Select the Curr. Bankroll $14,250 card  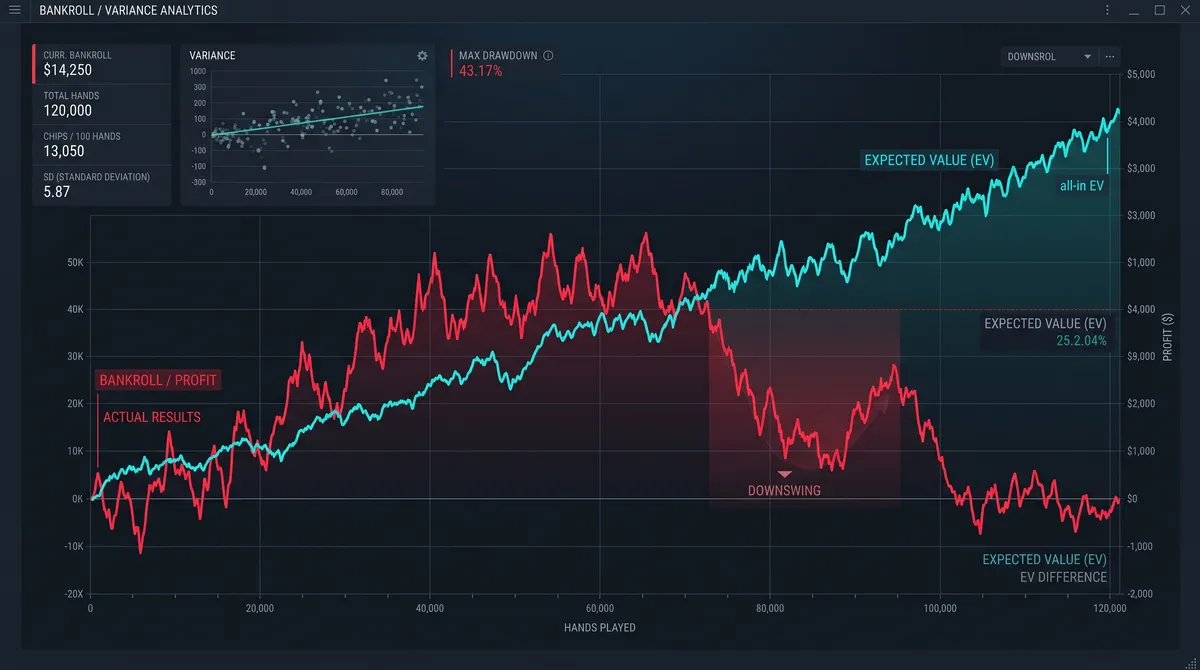pos(102,64)
